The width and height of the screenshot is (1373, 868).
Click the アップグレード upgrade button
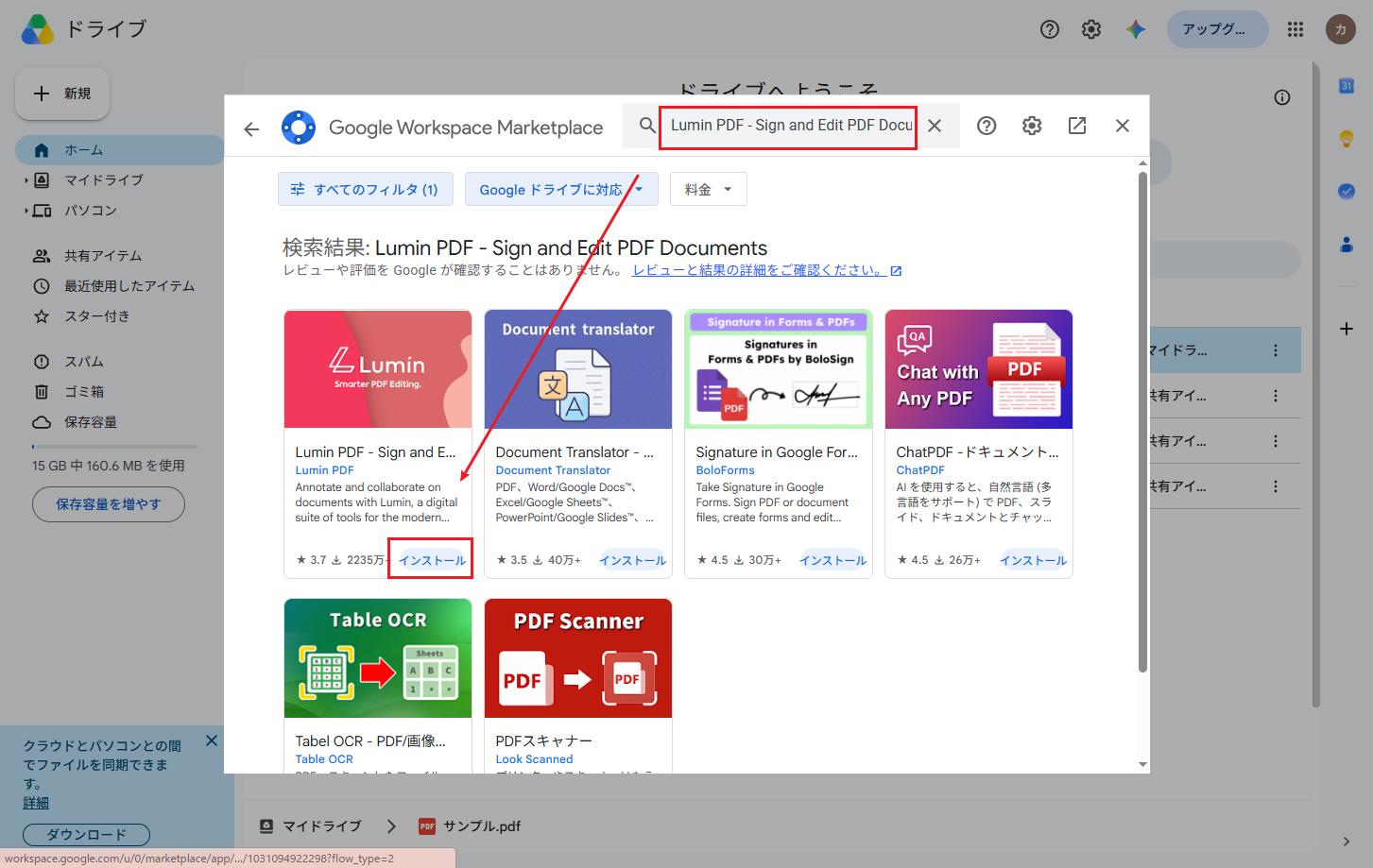coord(1218,29)
